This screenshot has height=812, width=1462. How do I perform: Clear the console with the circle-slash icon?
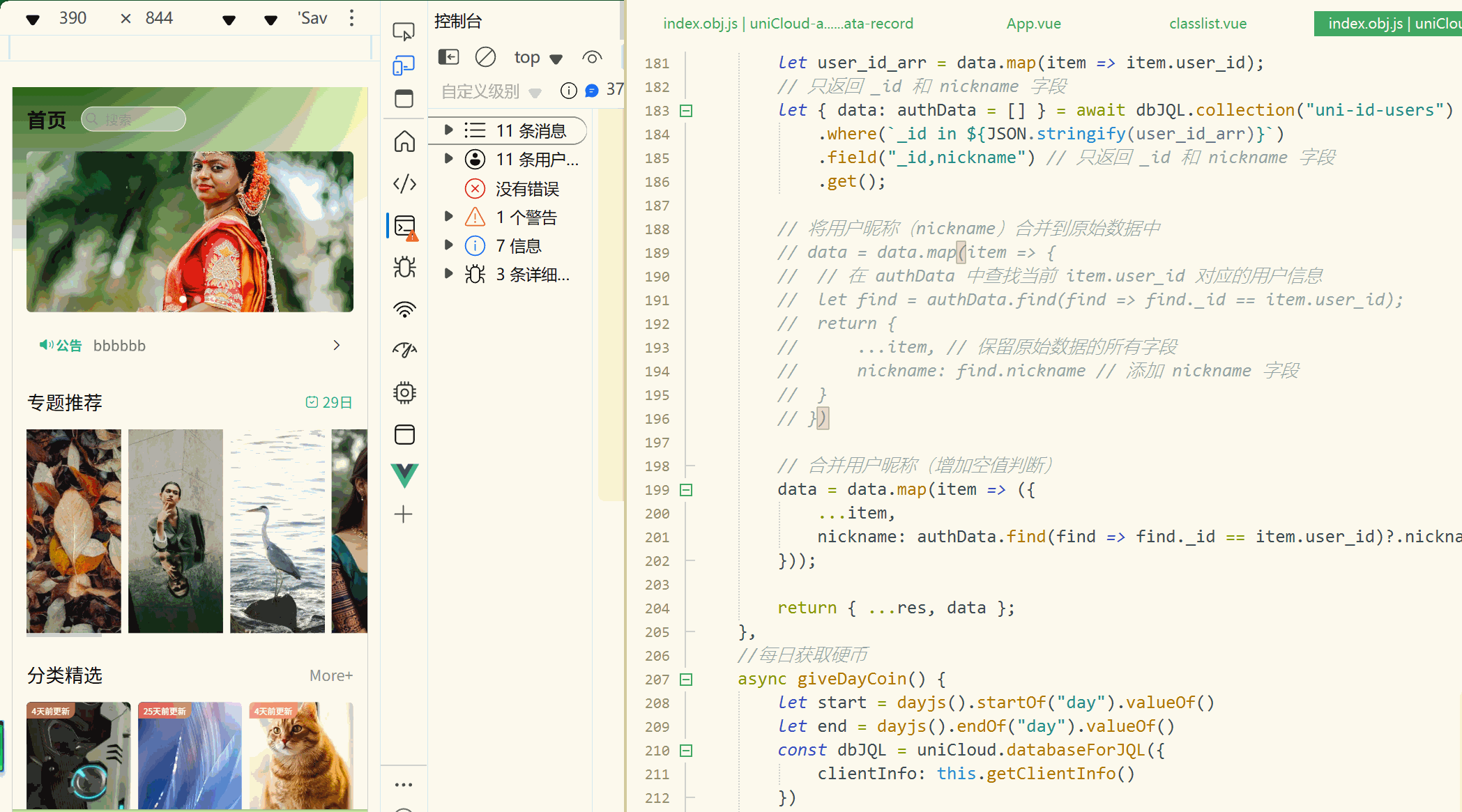(x=485, y=57)
